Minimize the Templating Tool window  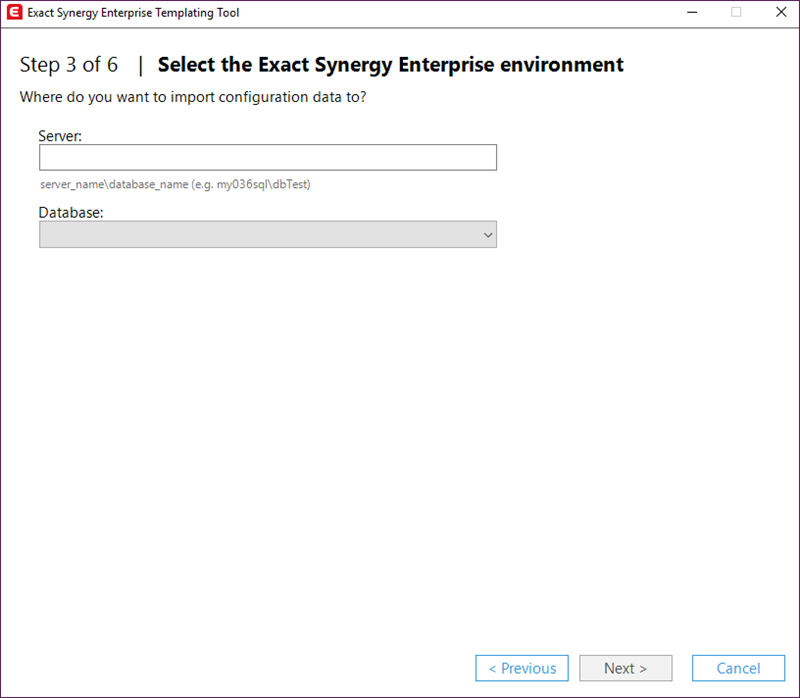(692, 12)
